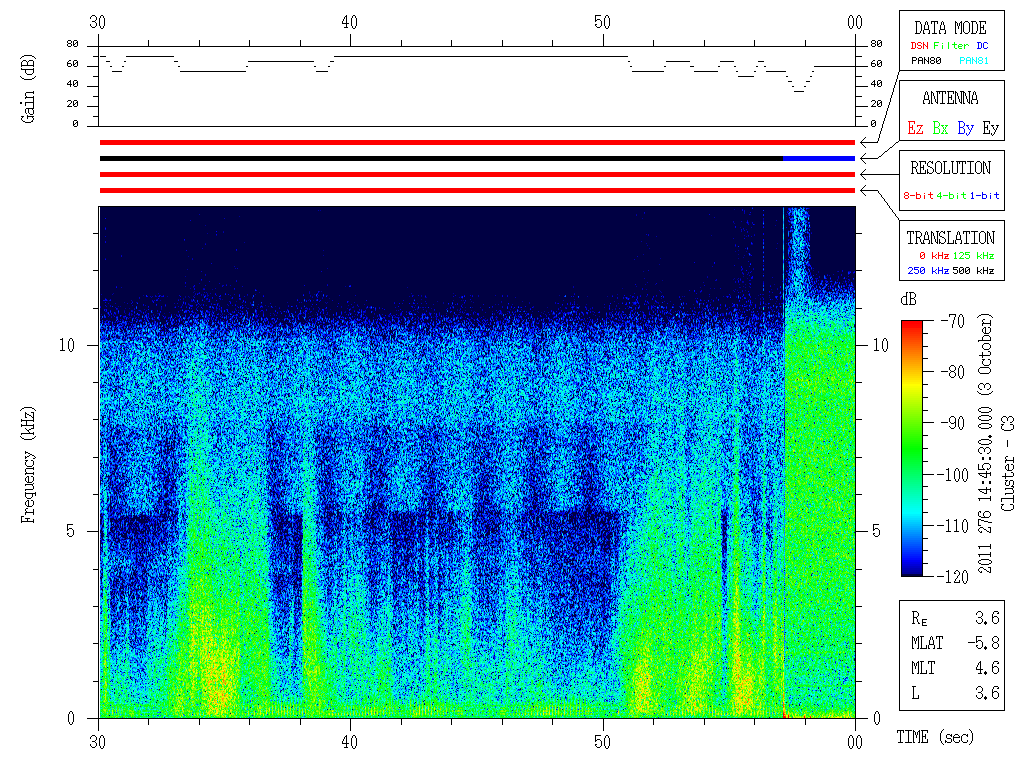Image resolution: width=1024 pixels, height=768 pixels.
Task: Click the 10 kHz label on the left frequency axis
Action: tap(67, 345)
